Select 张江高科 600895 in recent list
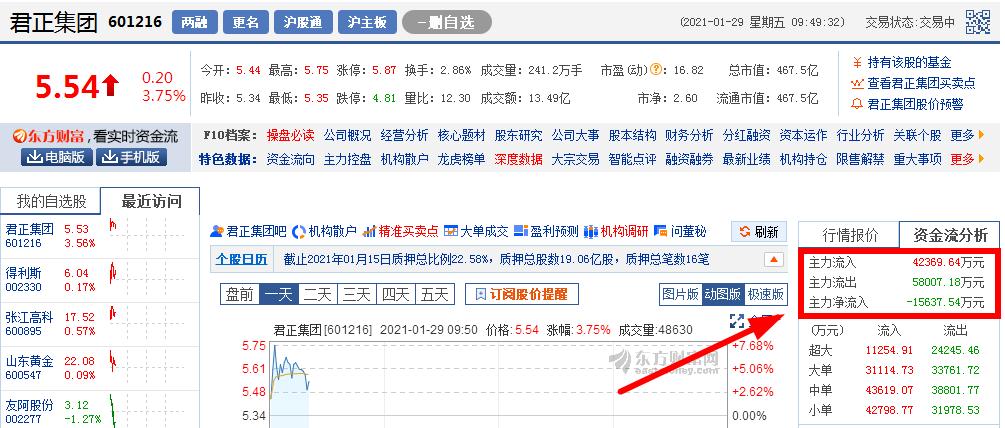 [99, 324]
